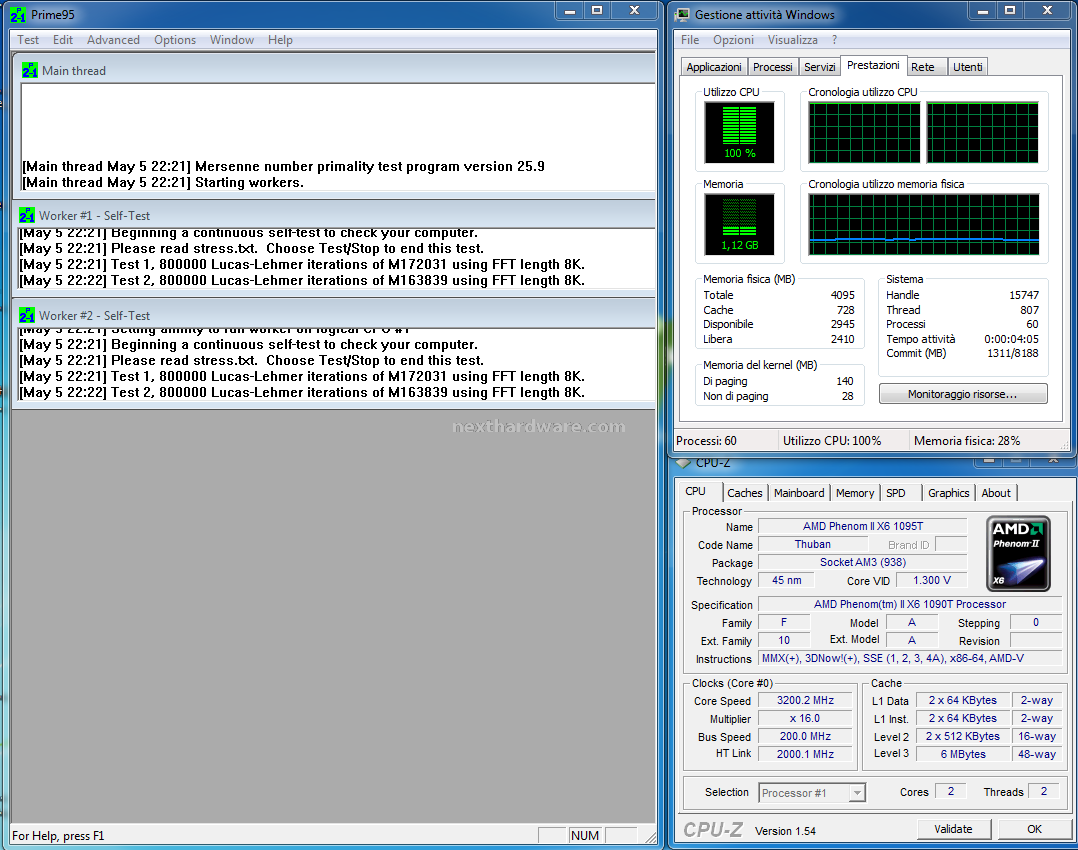Screen dimensions: 1078x850
Task: Click the Worker #2 - Self-Test title bar
Action: point(334,315)
